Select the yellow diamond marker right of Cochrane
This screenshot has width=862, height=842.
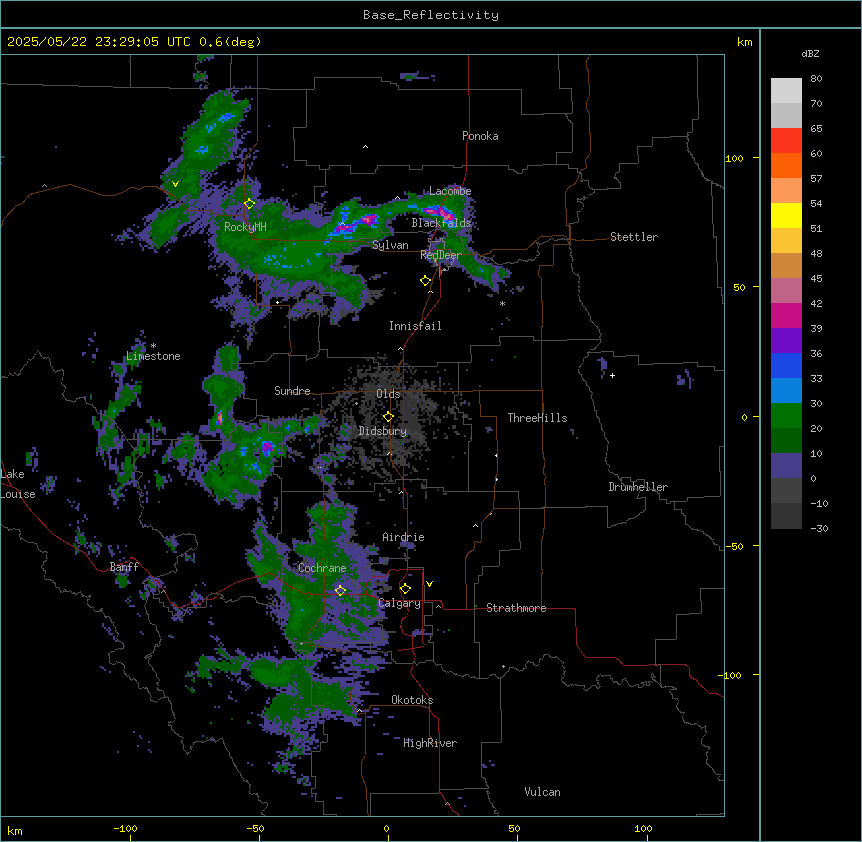340,591
